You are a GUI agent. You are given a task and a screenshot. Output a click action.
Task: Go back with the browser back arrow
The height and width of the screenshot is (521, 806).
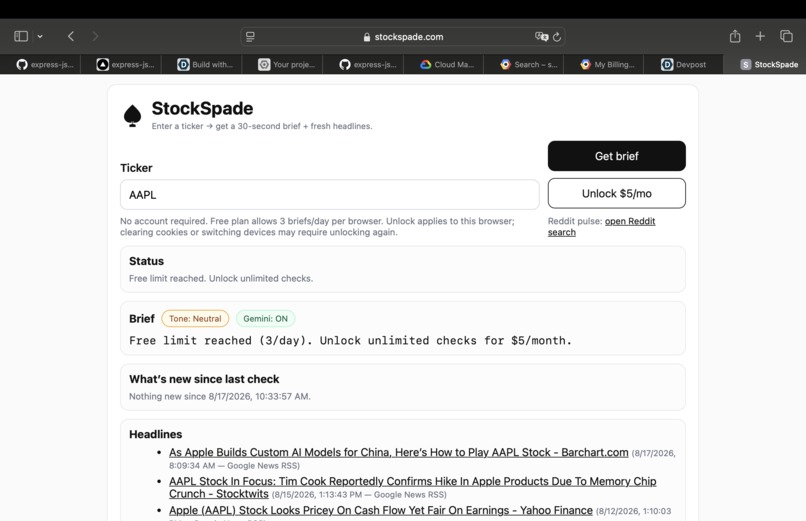click(71, 36)
